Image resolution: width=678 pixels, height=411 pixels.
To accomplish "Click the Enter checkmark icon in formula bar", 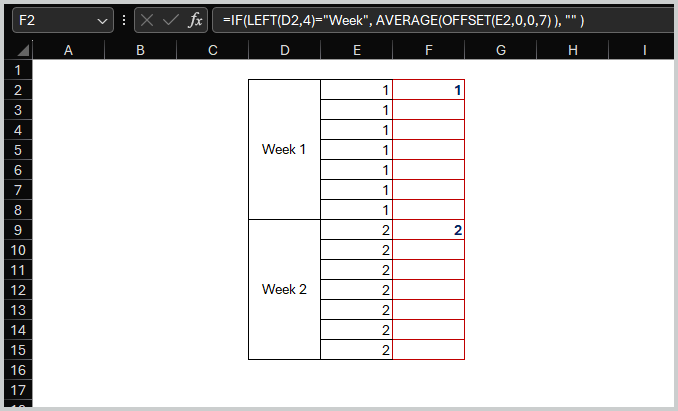I will pos(171,20).
